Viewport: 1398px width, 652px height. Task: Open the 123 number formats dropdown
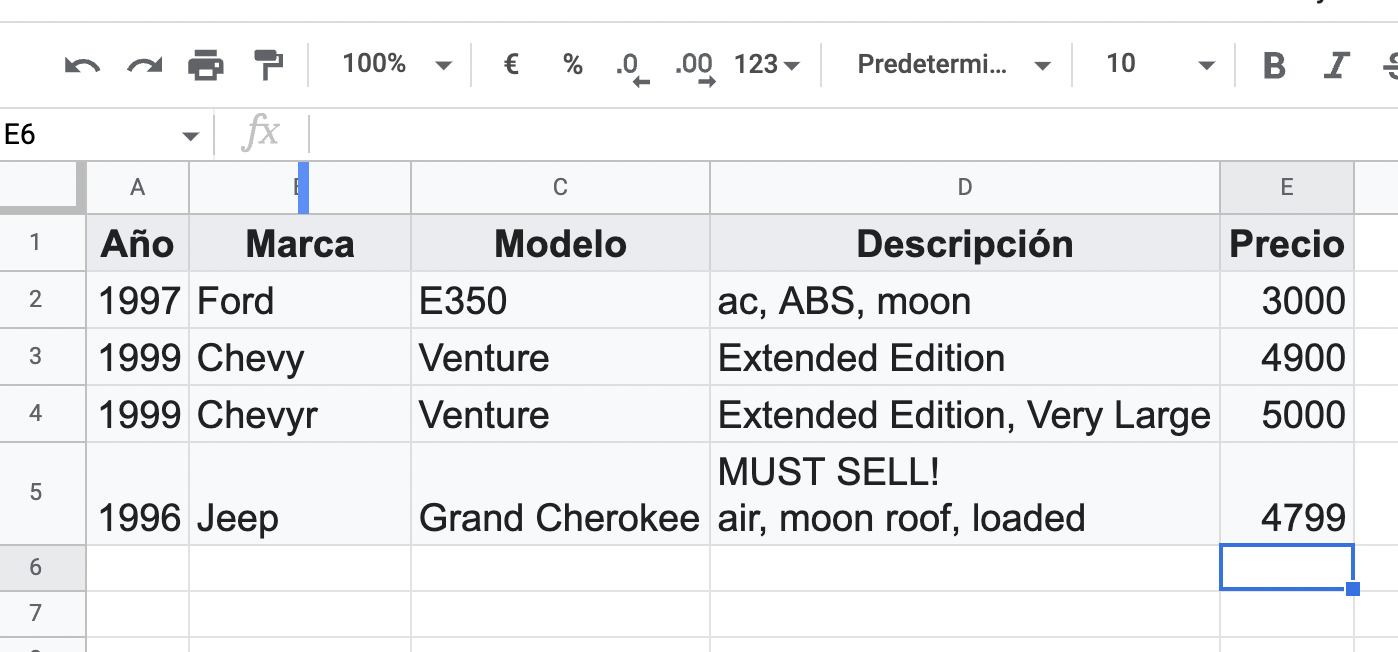[766, 65]
